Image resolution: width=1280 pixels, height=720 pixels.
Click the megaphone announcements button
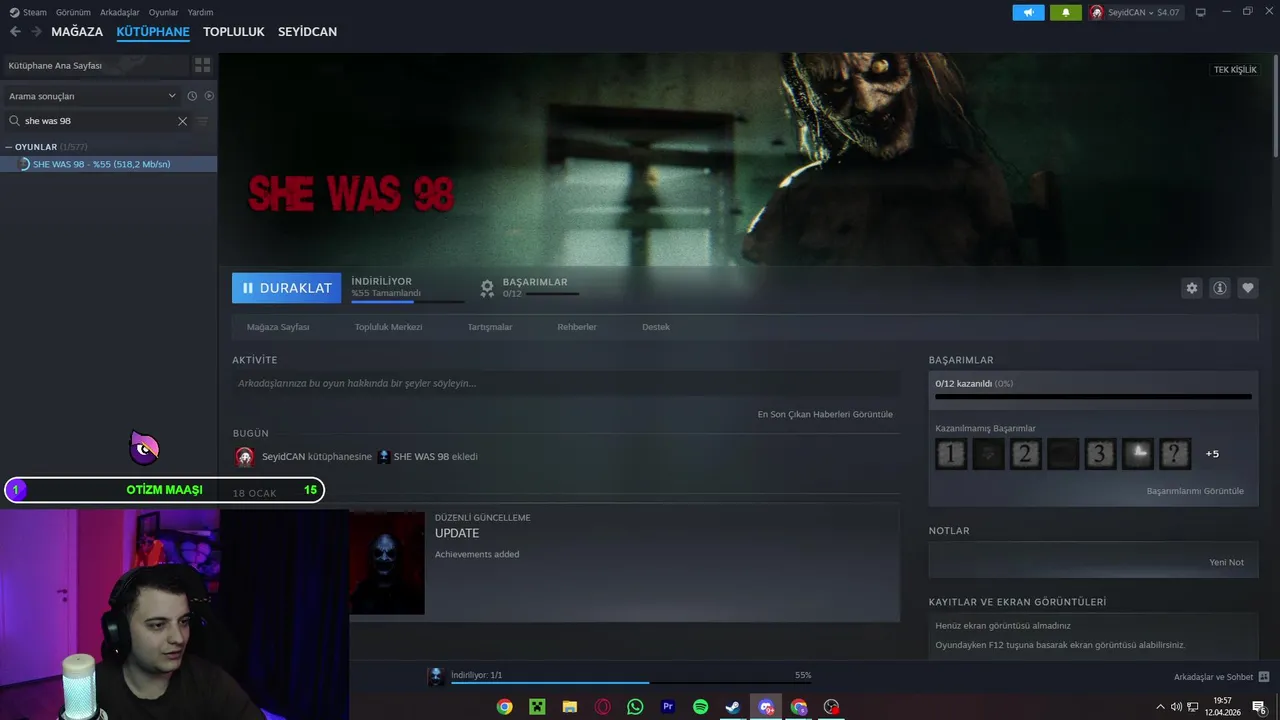(x=1028, y=12)
